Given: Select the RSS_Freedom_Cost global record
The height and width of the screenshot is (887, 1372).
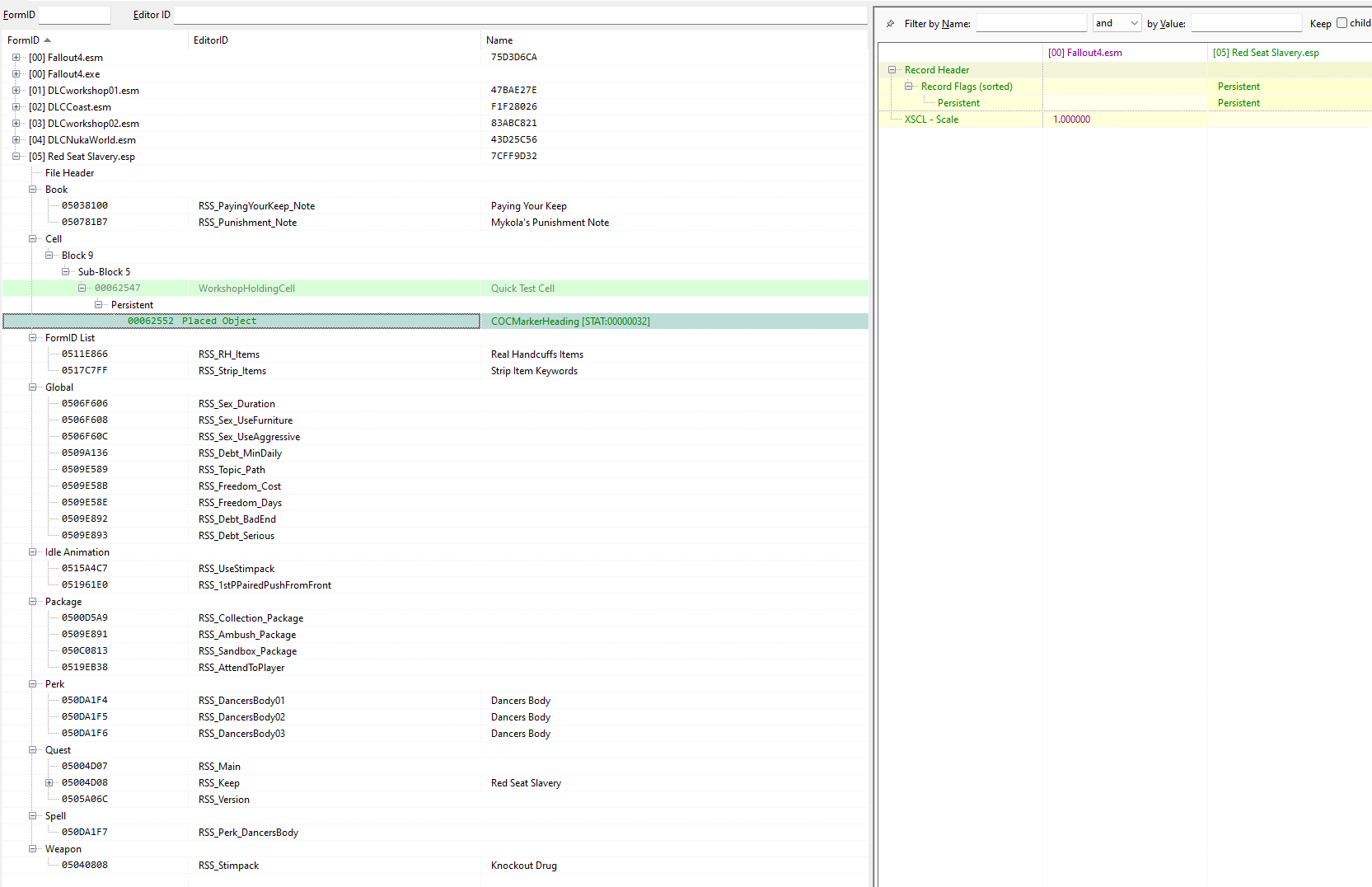Looking at the screenshot, I should pos(435,486).
